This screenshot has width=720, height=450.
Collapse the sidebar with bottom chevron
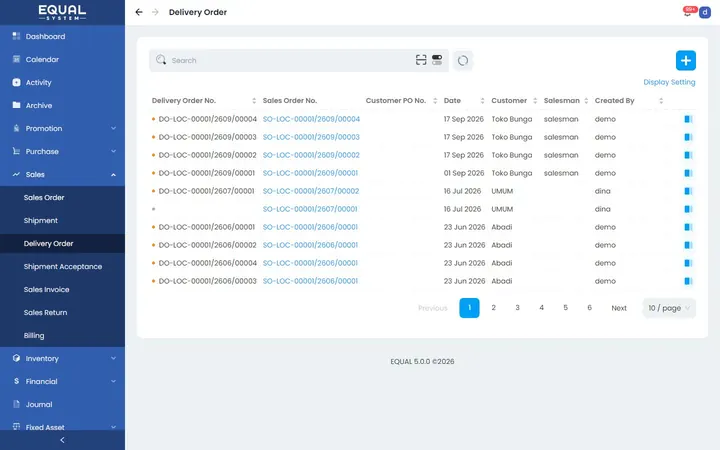pos(62,440)
